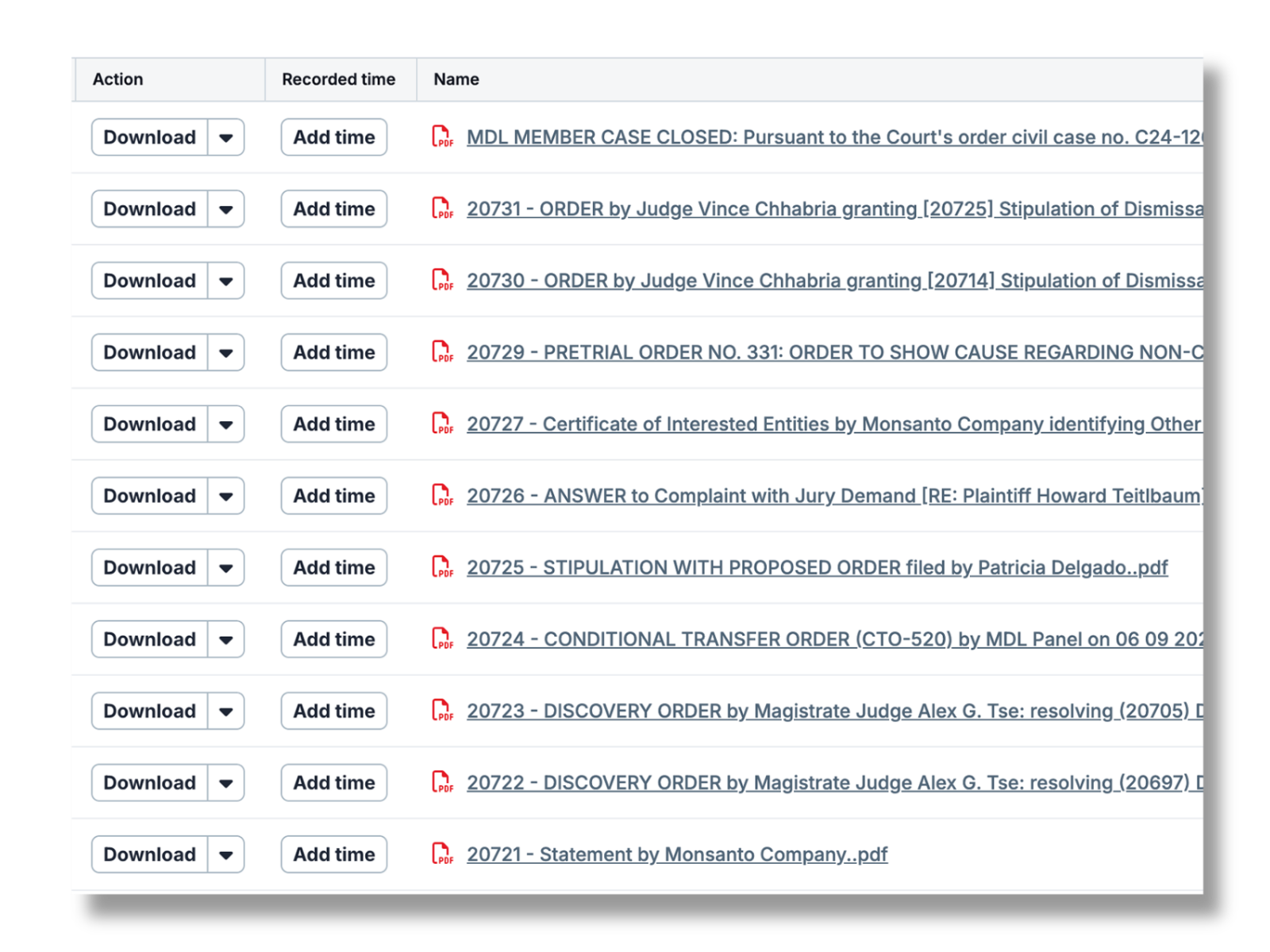
Task: Click PDF icon beside 20724 Transfer Order
Action: click(x=442, y=639)
